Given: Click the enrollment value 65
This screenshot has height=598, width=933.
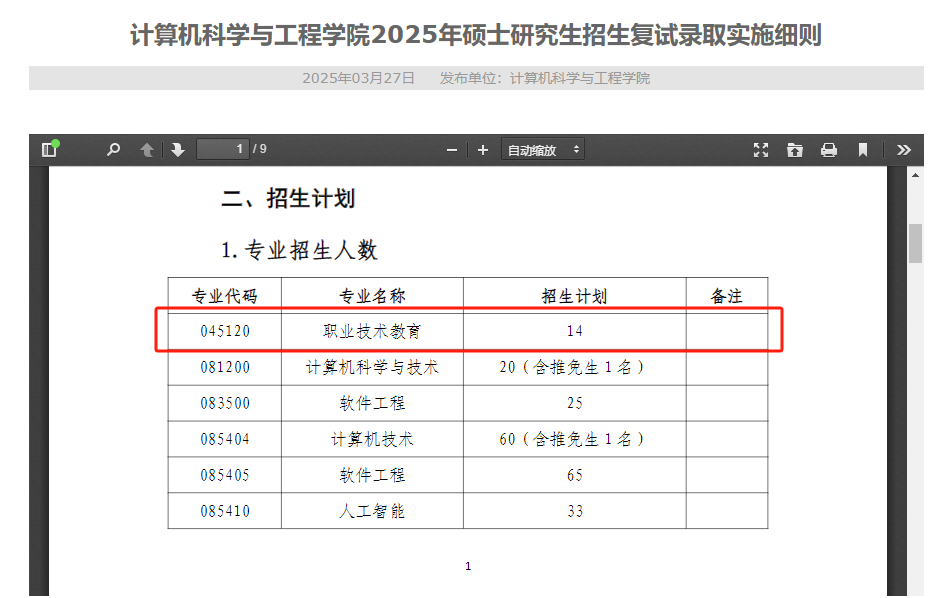Looking at the screenshot, I should point(575,475).
